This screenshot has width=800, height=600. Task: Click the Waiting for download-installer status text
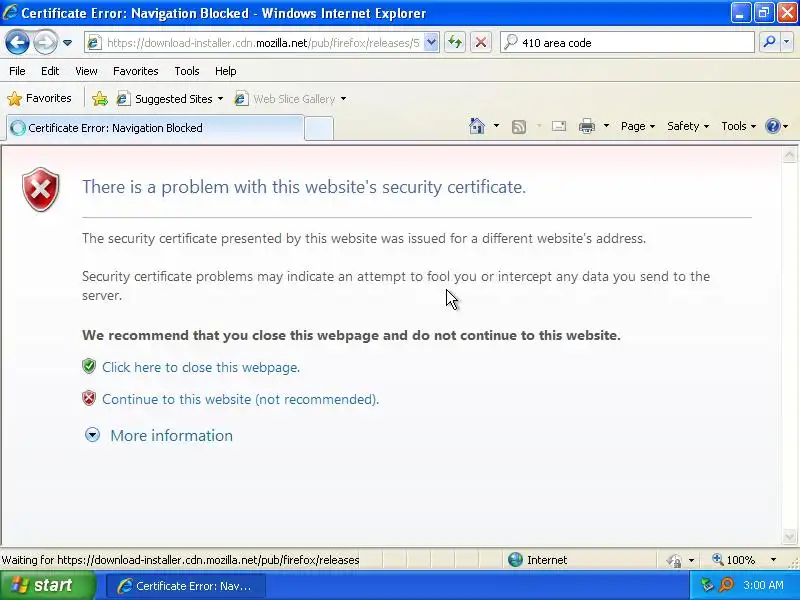(x=180, y=560)
